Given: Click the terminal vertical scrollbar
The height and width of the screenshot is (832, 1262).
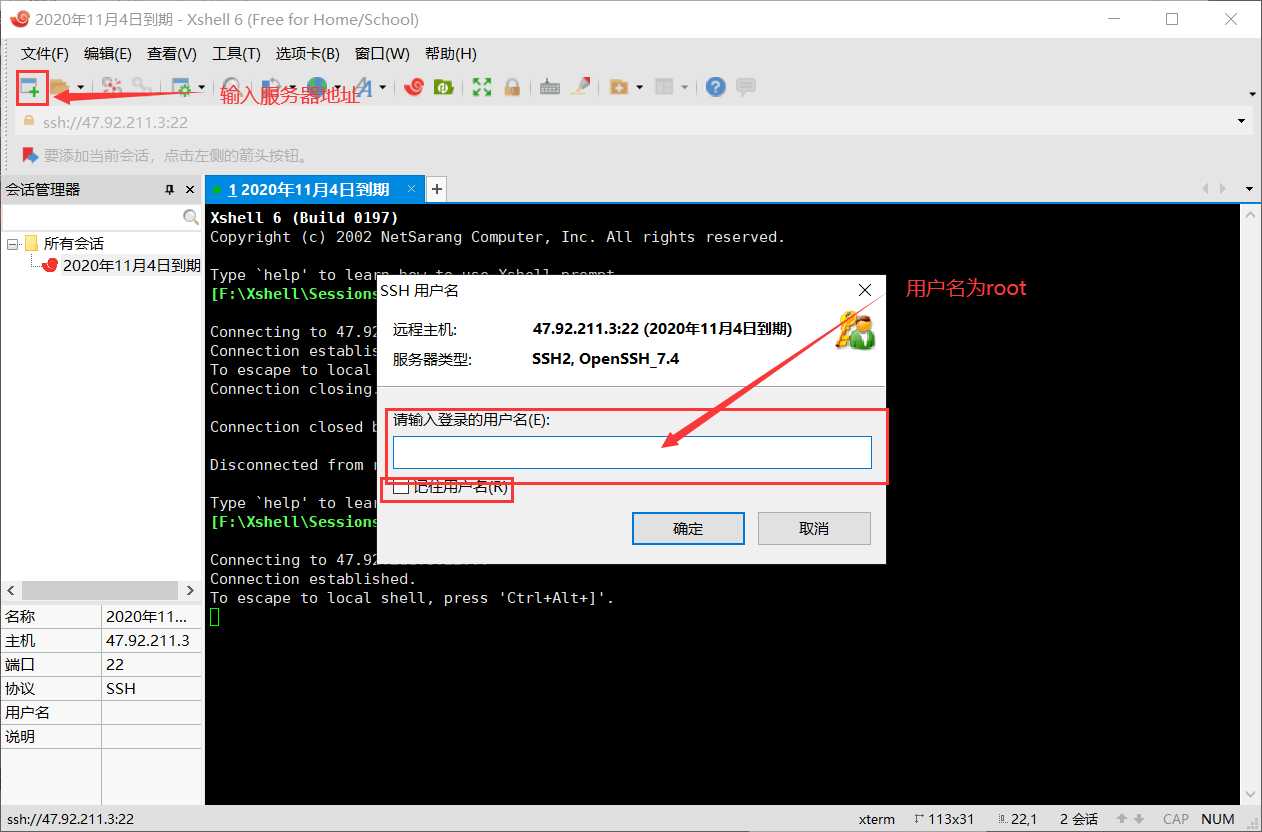Looking at the screenshot, I should 1249,504.
